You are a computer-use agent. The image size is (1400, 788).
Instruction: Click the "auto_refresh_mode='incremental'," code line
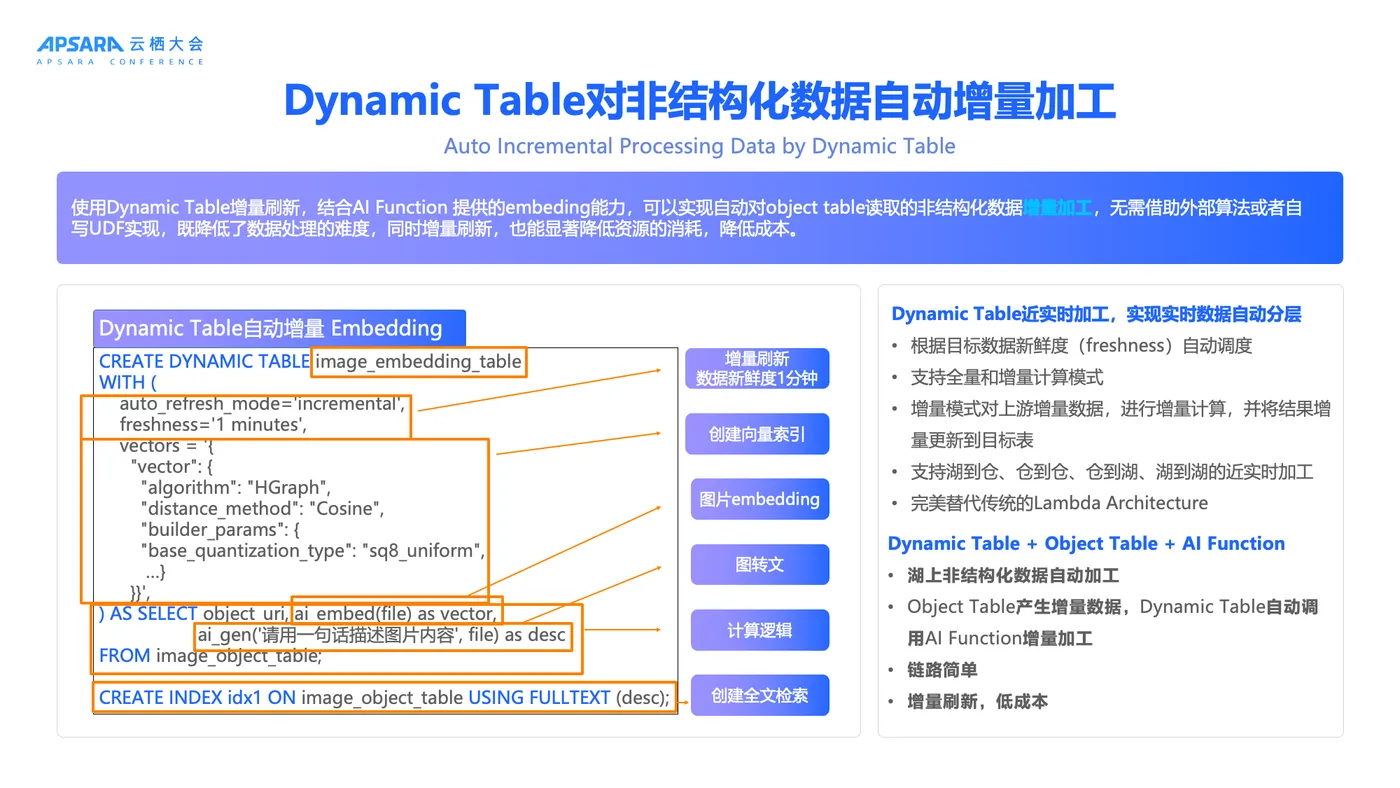click(x=263, y=403)
